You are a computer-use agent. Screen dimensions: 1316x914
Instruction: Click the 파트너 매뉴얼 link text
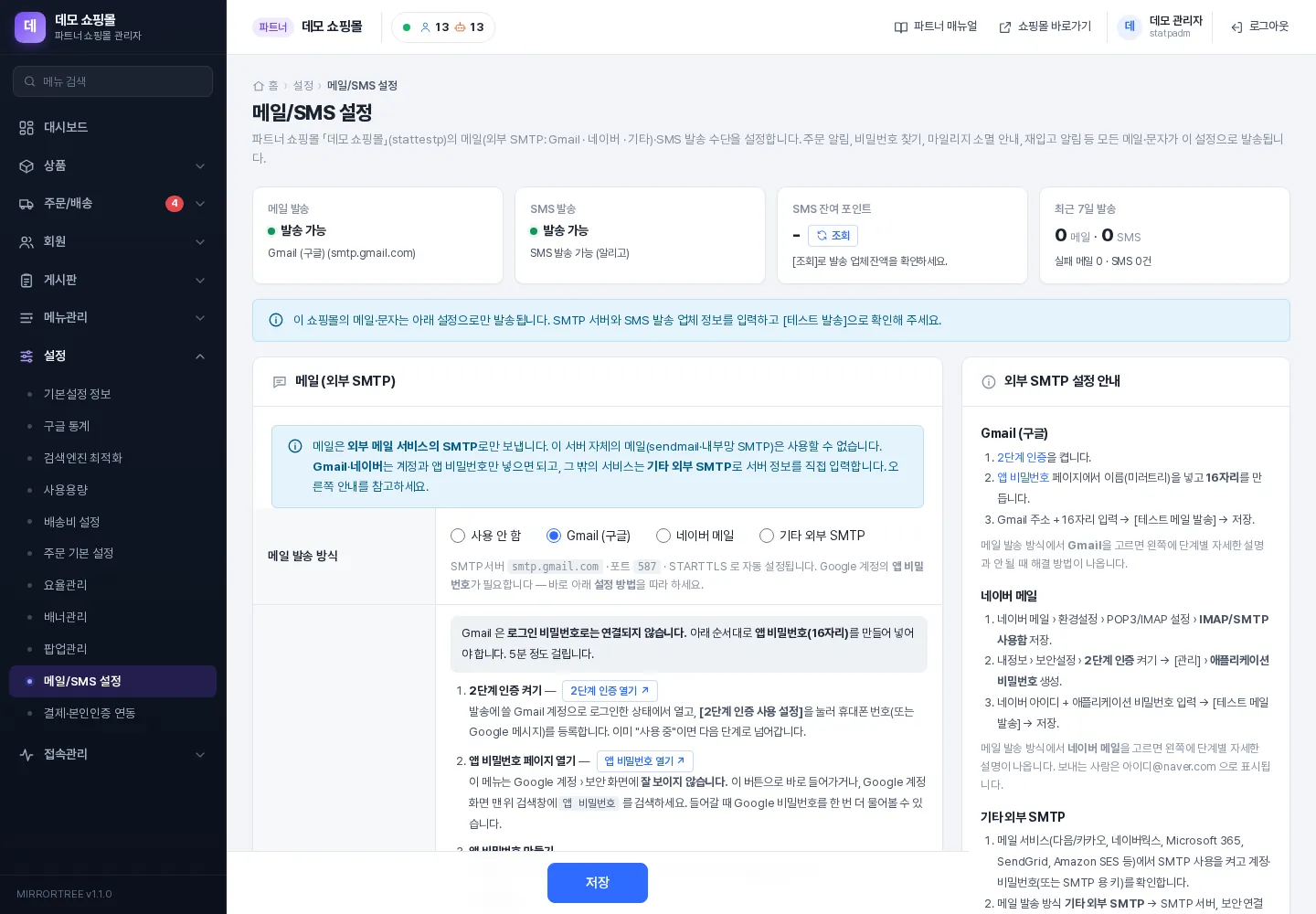pyautogui.click(x=945, y=27)
